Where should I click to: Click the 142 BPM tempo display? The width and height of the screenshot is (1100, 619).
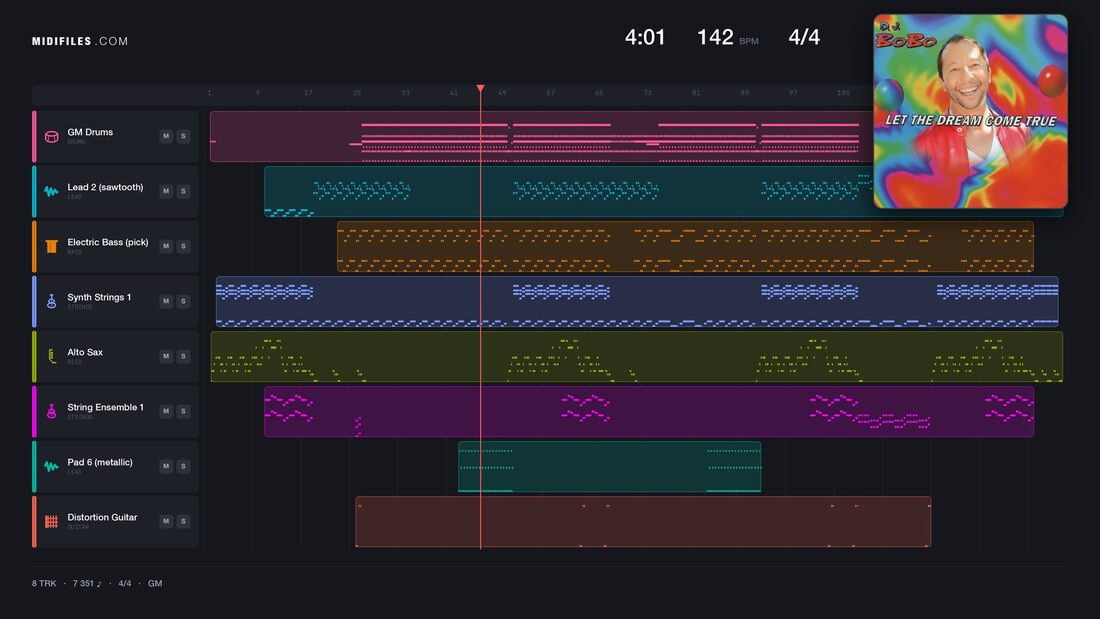pyautogui.click(x=727, y=37)
